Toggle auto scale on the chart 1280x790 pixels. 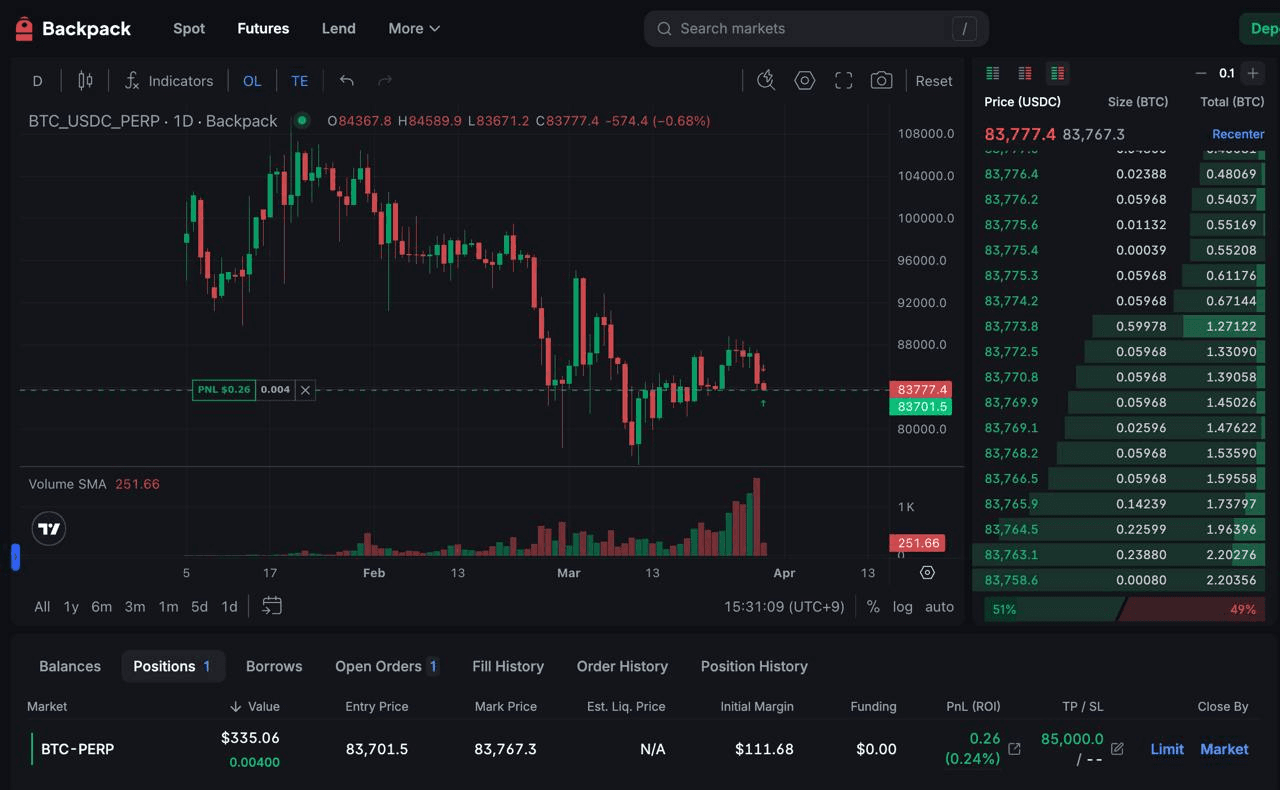[x=939, y=606]
